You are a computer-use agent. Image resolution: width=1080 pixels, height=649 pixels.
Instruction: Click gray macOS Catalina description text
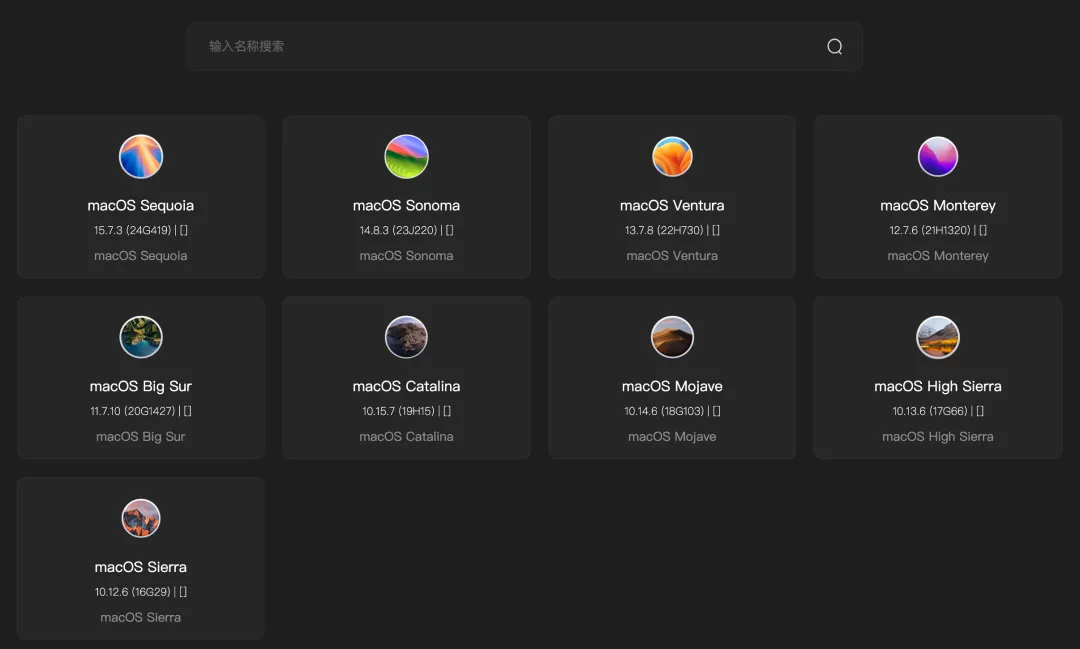(x=406, y=437)
